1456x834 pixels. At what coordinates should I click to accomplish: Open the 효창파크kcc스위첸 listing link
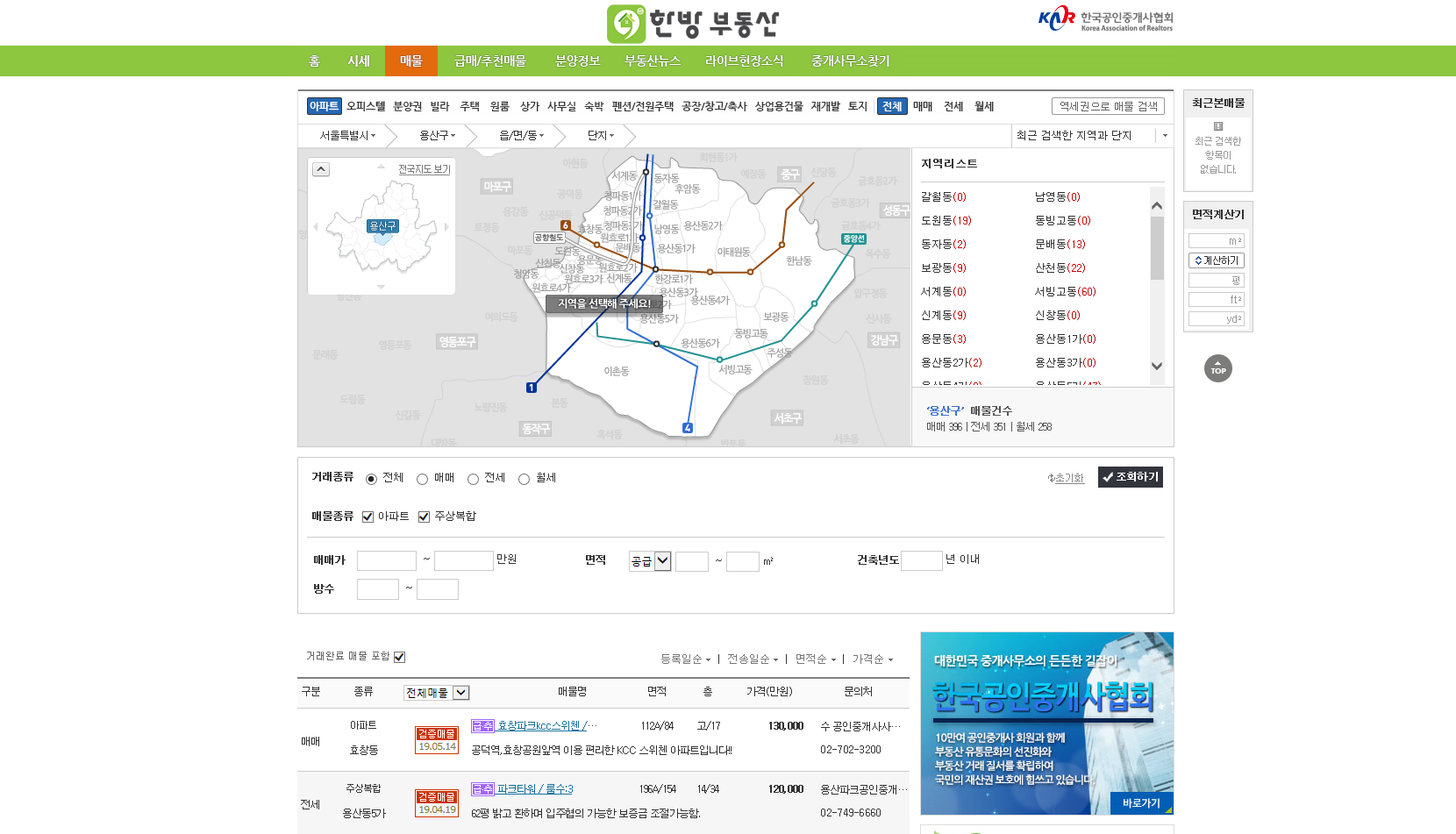pos(546,726)
